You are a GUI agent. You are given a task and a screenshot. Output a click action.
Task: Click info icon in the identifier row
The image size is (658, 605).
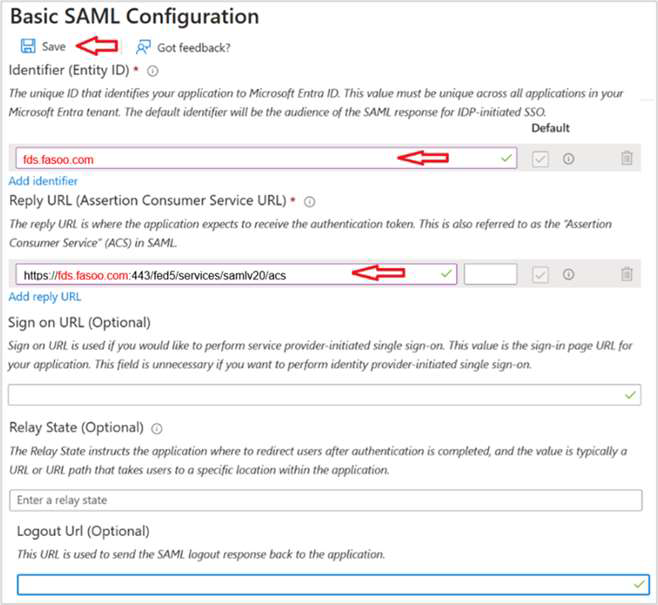point(568,159)
